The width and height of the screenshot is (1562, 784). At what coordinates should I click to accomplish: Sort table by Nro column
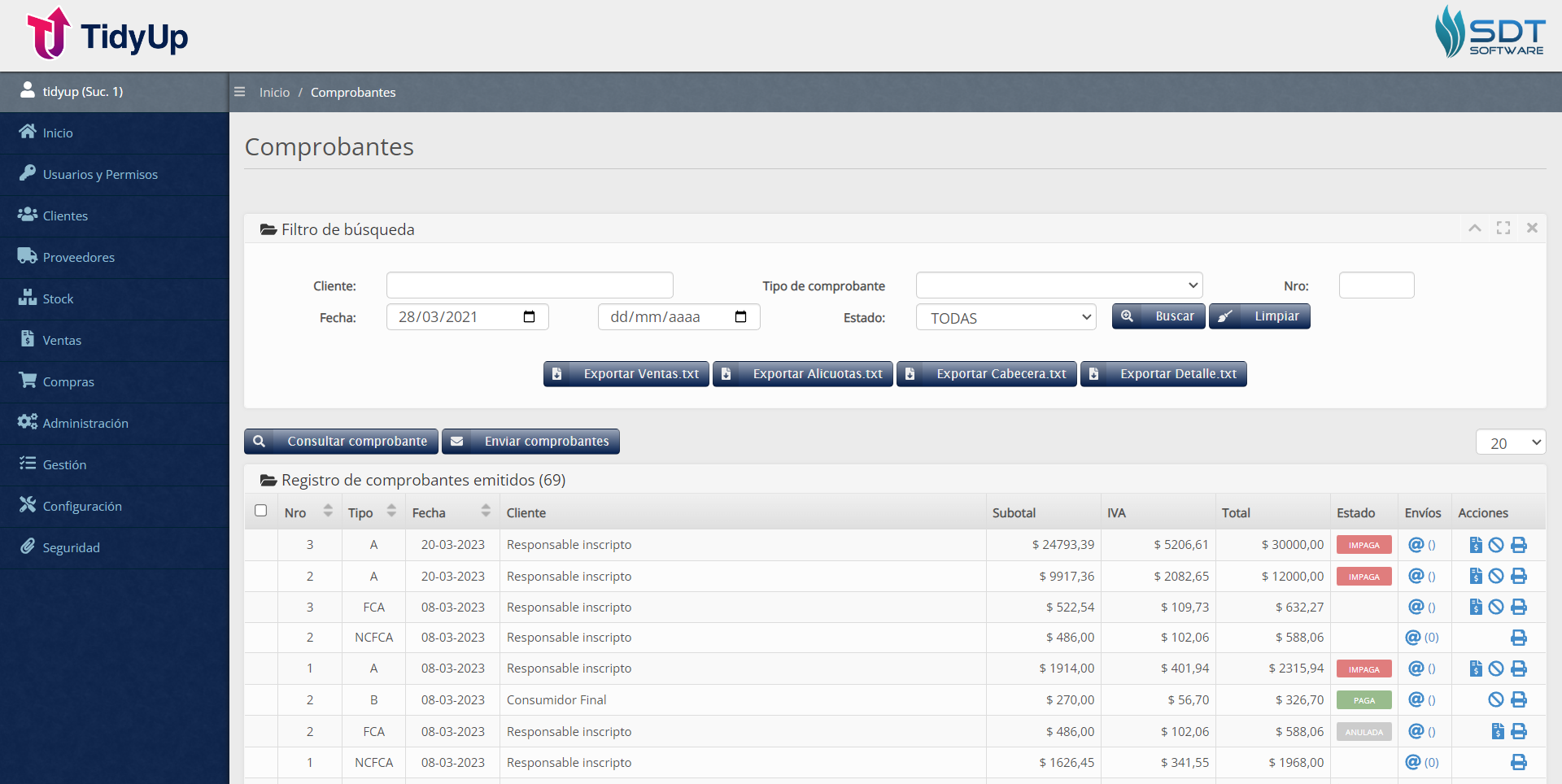tap(328, 511)
